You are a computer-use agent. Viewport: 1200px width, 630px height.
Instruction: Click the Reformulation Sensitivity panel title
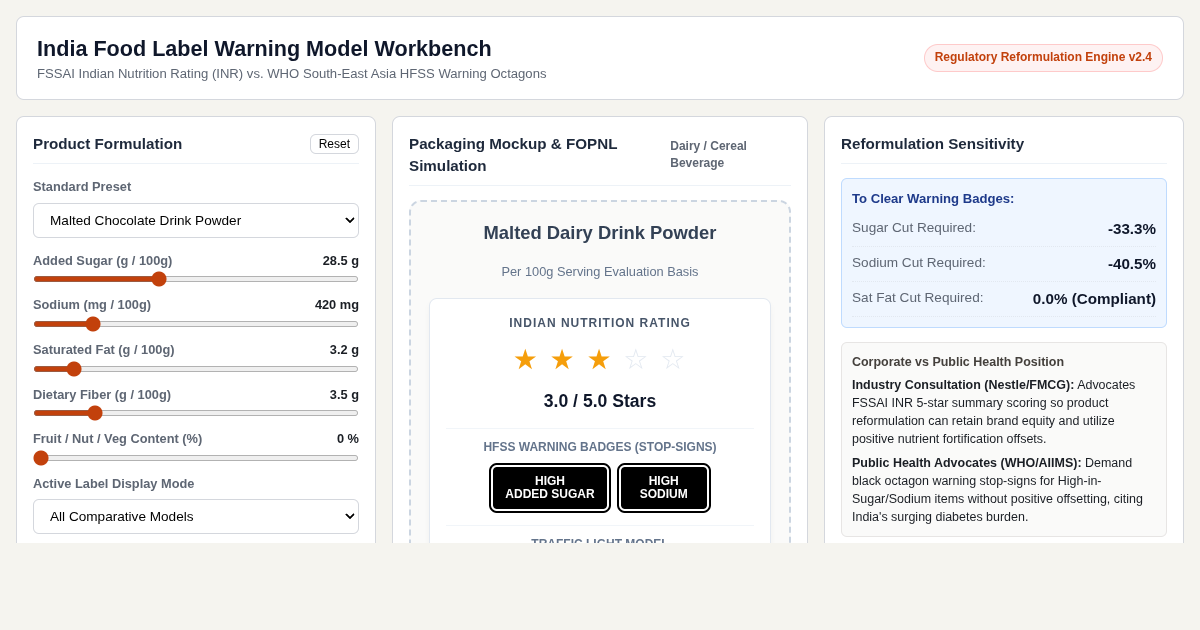coord(932,144)
